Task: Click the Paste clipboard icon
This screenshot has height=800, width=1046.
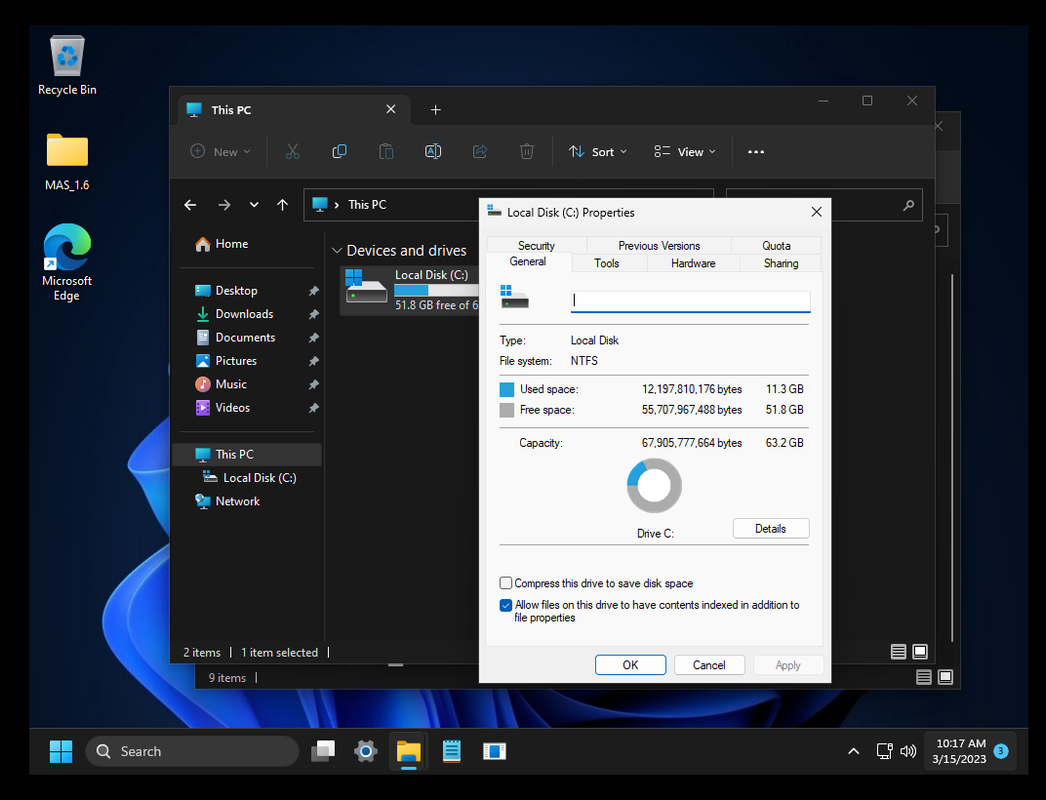Action: [x=386, y=151]
